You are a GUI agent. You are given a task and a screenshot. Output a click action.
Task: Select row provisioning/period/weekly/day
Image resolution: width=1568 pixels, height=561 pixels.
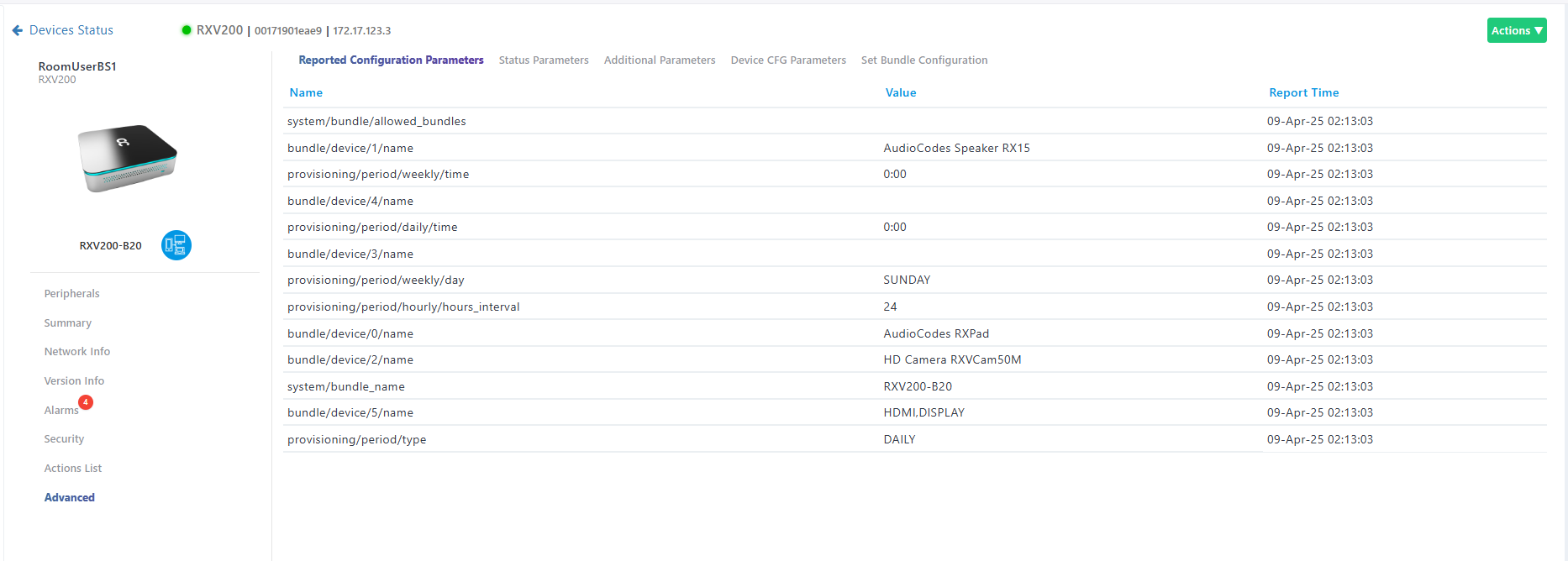915,280
